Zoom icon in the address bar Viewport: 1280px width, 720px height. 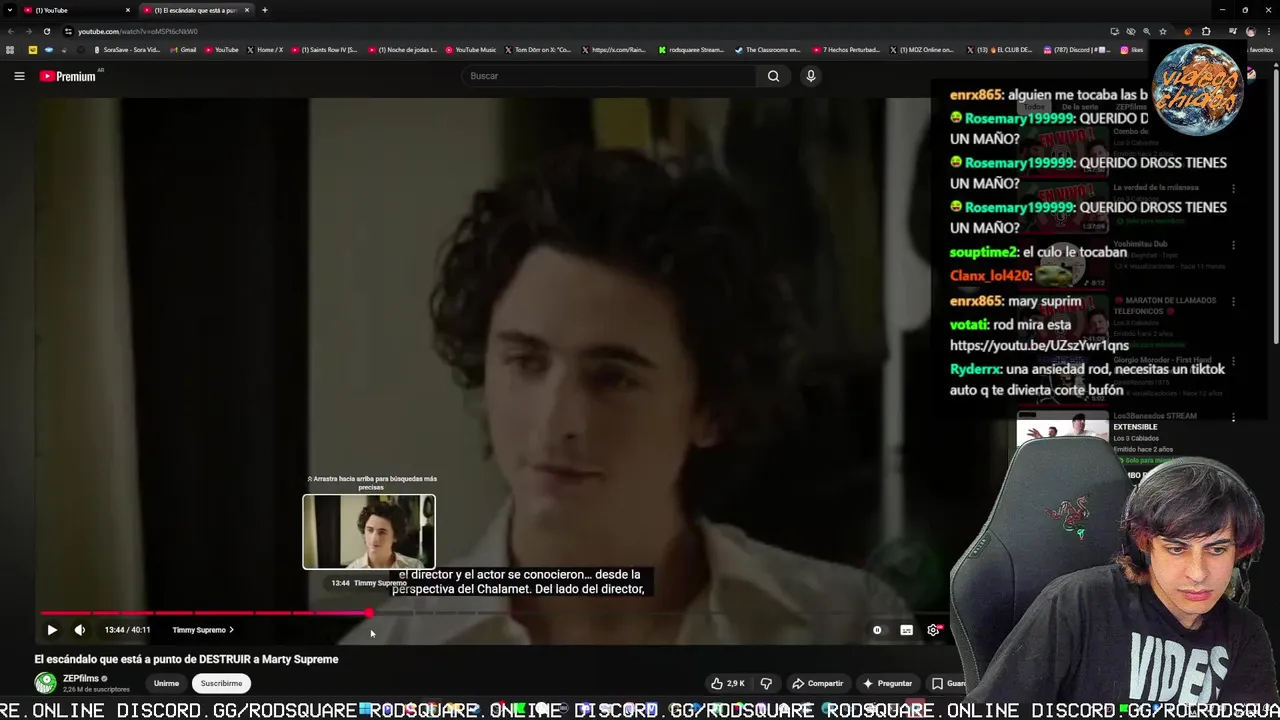(x=1147, y=31)
